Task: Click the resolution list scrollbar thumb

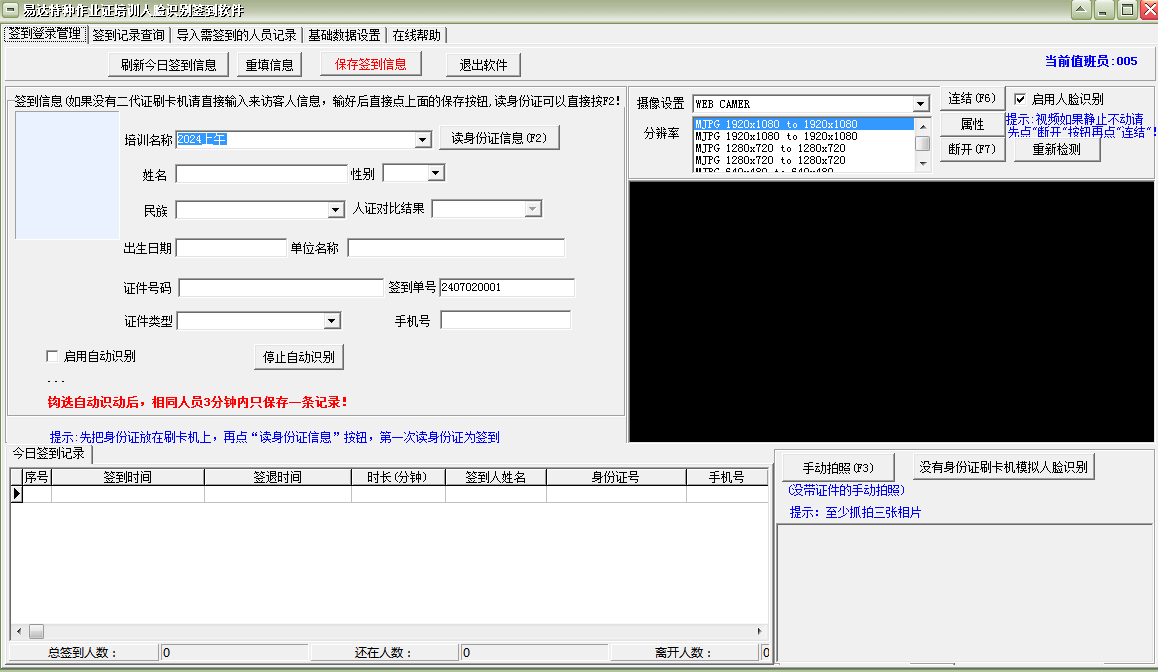Action: click(922, 143)
